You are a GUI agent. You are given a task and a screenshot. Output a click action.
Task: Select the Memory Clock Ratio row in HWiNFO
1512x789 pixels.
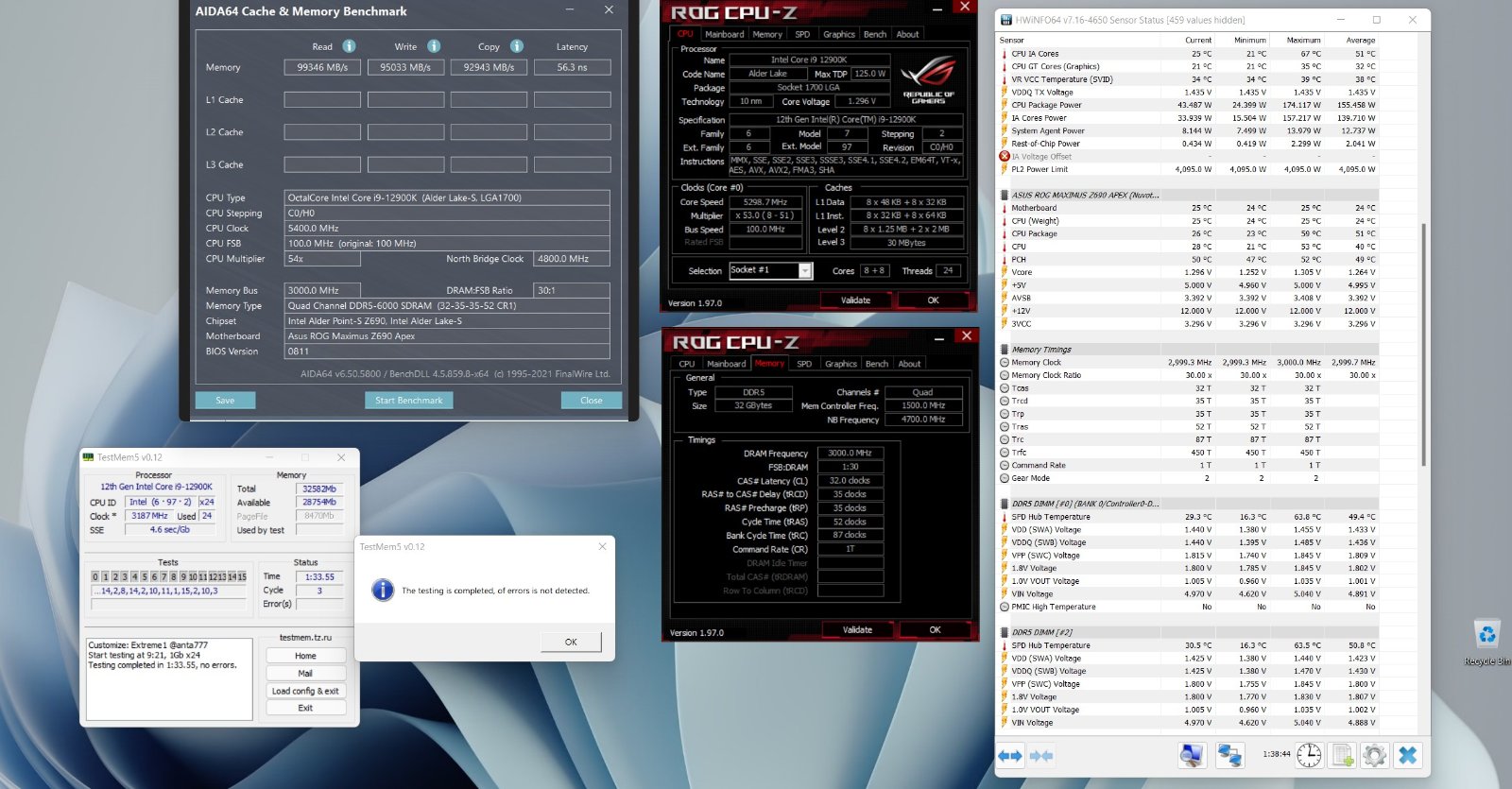coord(1189,375)
